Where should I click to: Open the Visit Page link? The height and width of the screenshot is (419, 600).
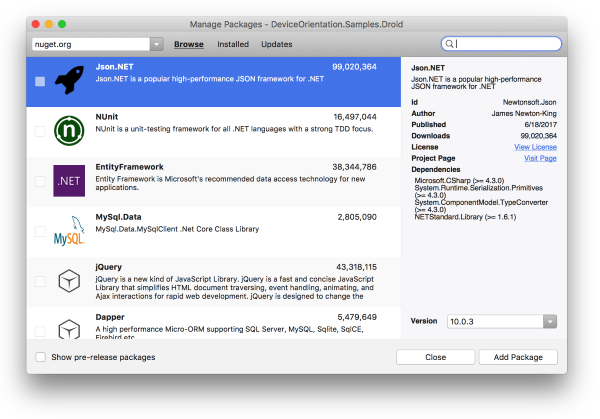pyautogui.click(x=540, y=158)
